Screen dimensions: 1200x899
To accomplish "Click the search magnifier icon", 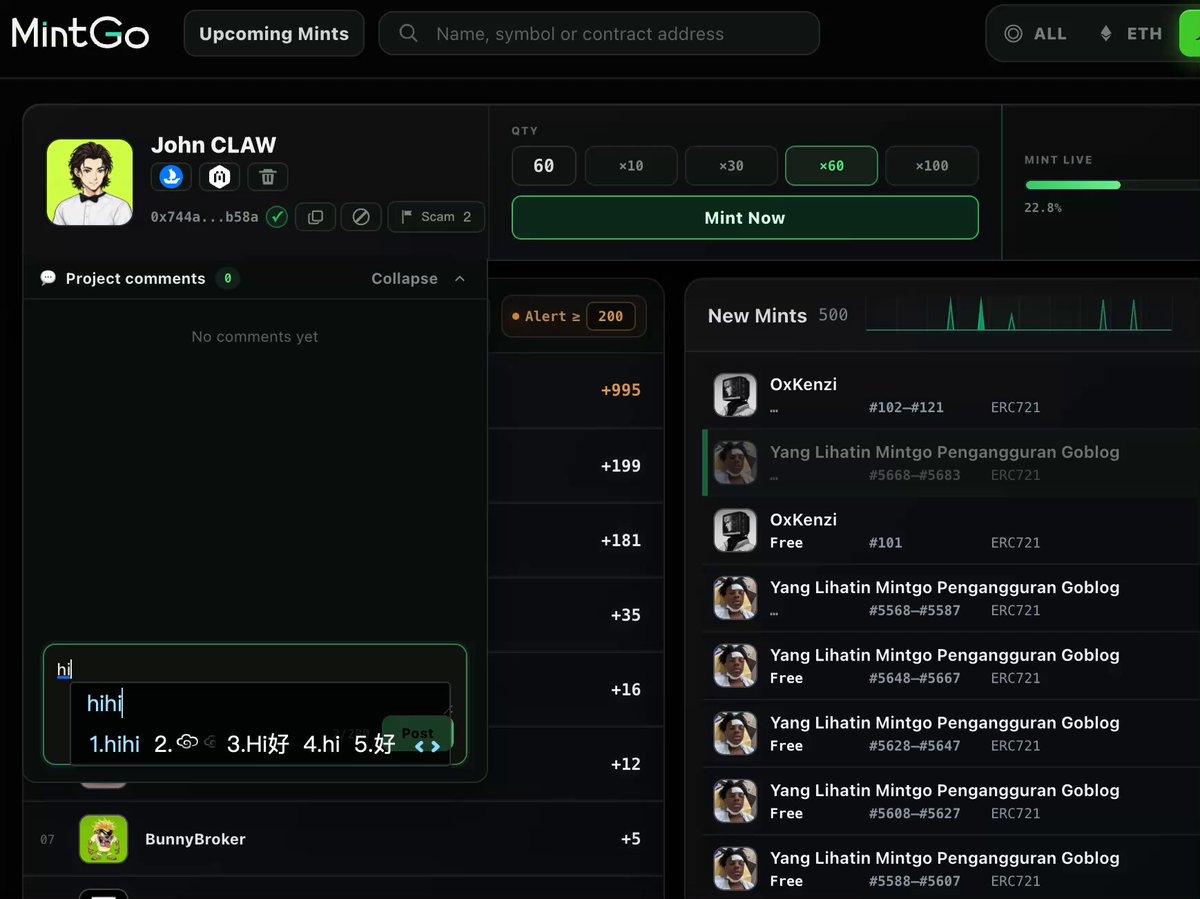I will (408, 33).
